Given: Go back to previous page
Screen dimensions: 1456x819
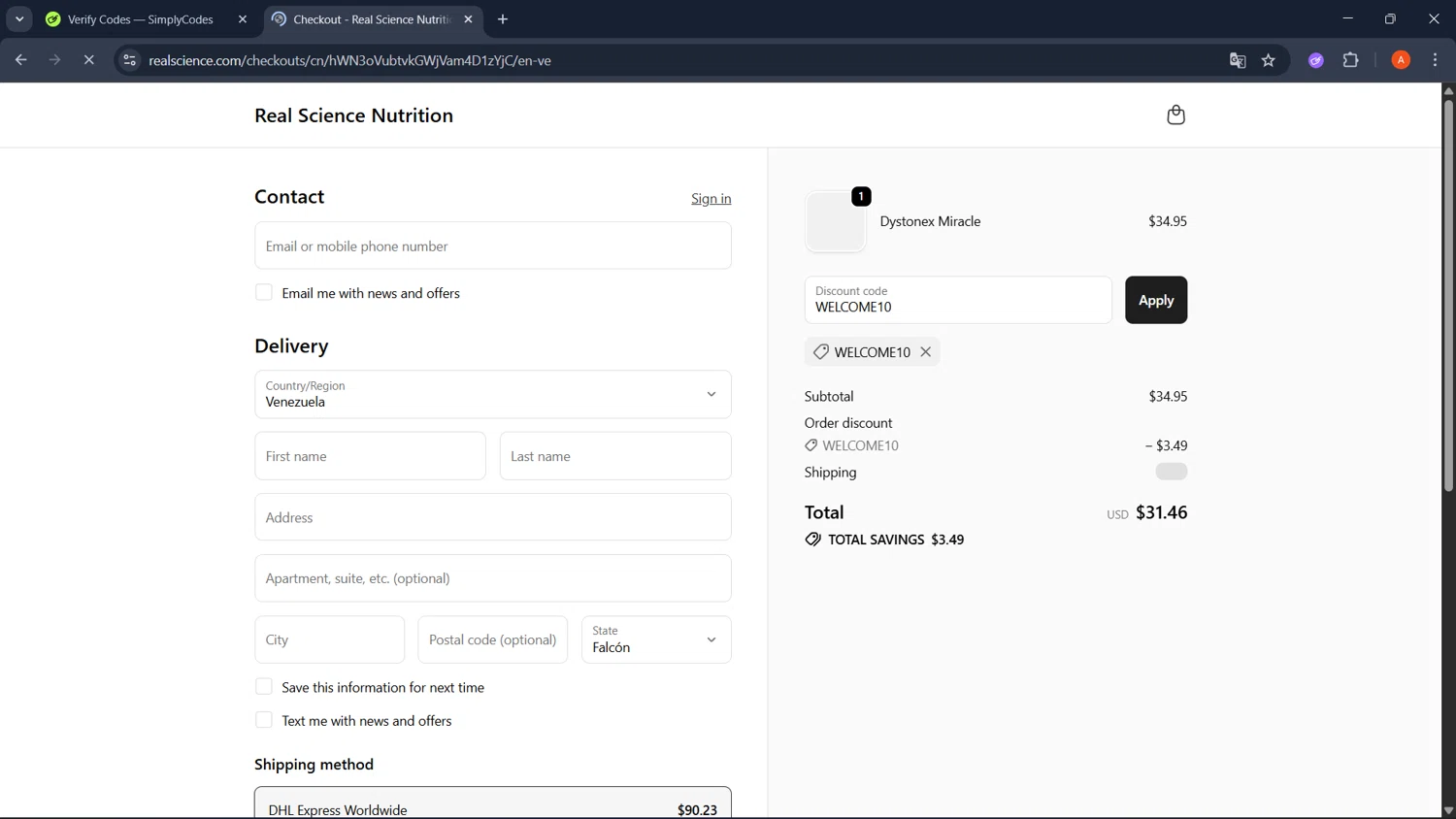Looking at the screenshot, I should [x=21, y=60].
